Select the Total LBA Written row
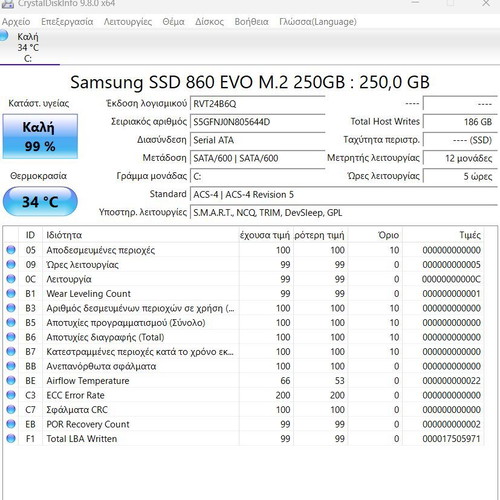 [244, 438]
